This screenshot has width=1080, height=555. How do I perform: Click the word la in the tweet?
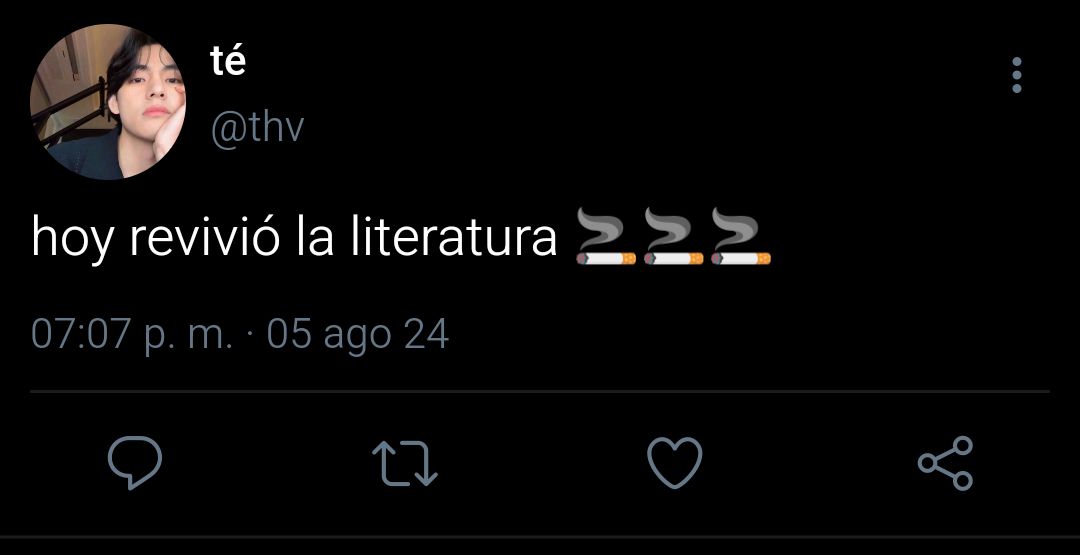coord(315,237)
